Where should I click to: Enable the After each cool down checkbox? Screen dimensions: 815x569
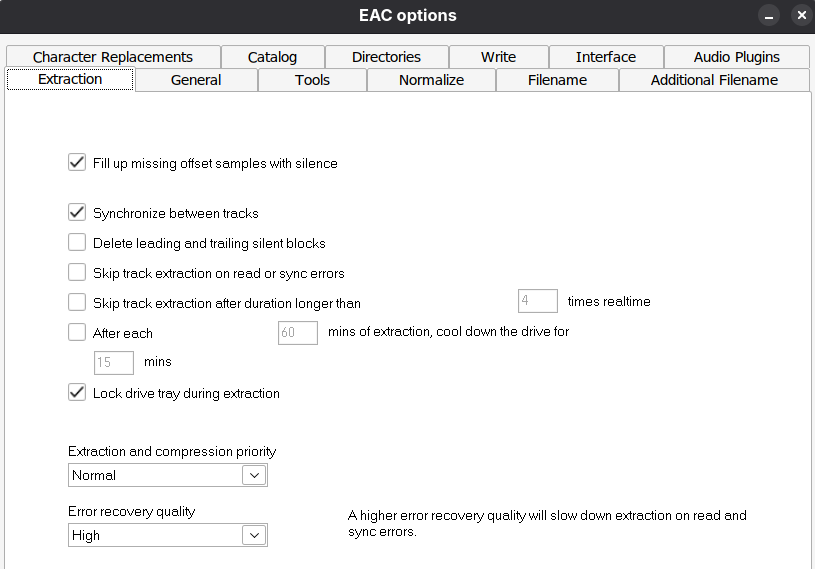(77, 332)
